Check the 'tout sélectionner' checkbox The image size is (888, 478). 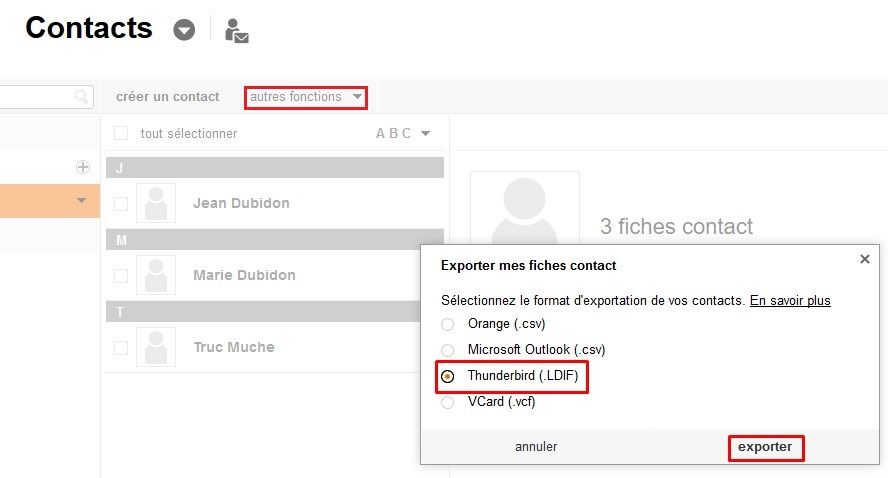tap(121, 133)
